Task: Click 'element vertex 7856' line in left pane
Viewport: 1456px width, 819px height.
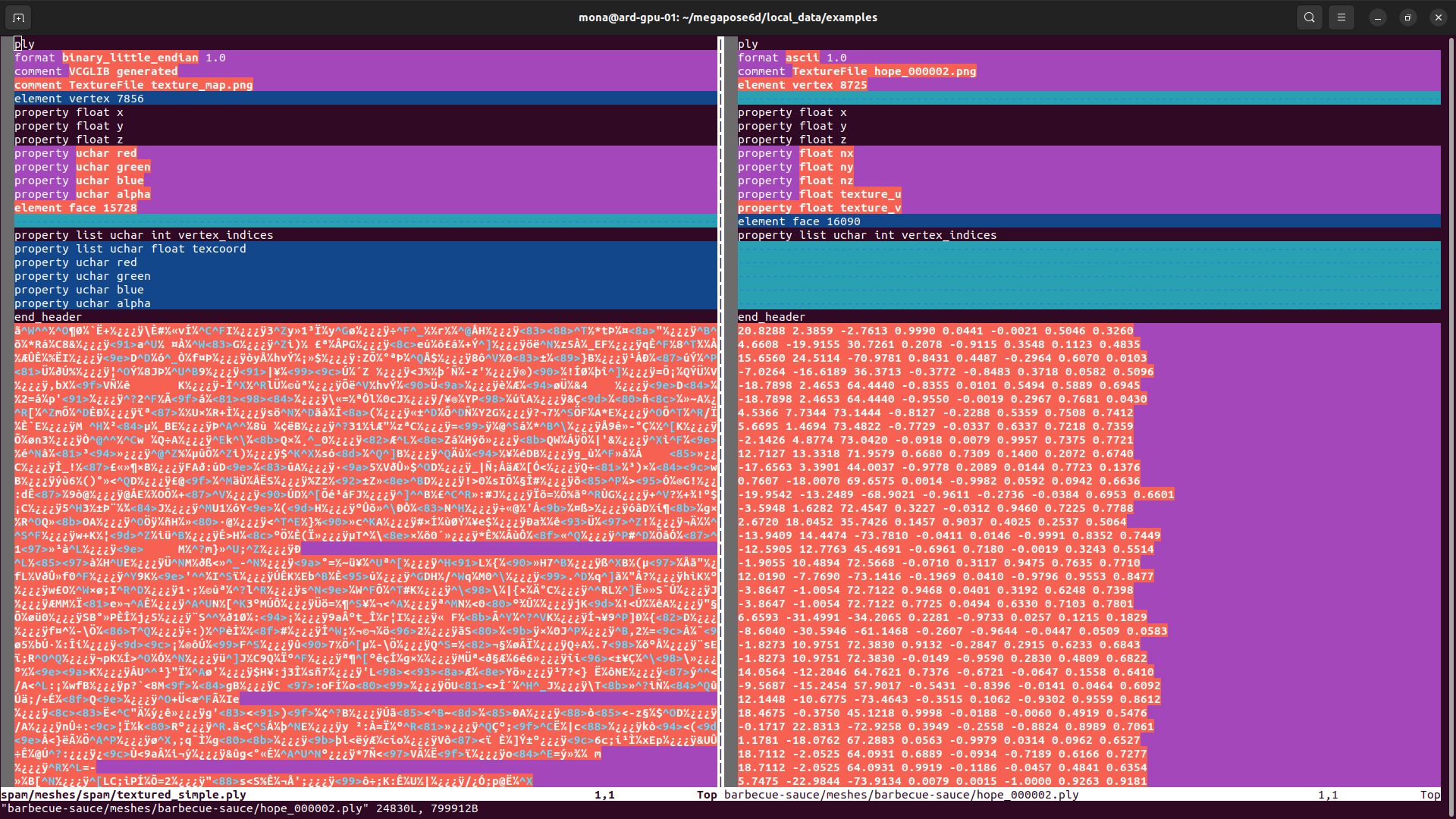Action: 79,99
